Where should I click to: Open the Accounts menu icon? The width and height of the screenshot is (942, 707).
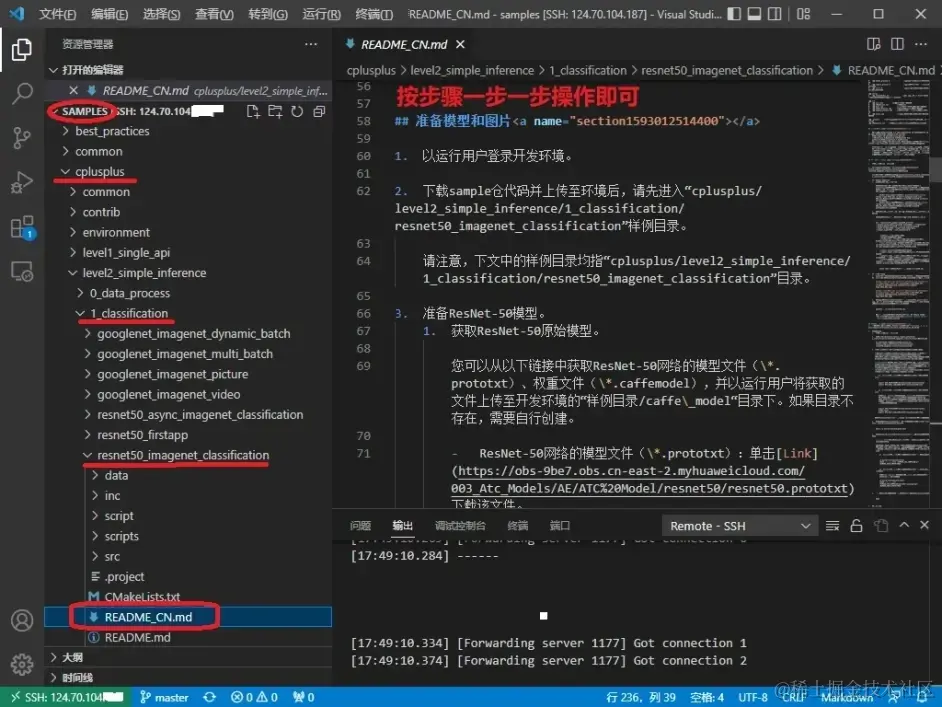pyautogui.click(x=22, y=620)
